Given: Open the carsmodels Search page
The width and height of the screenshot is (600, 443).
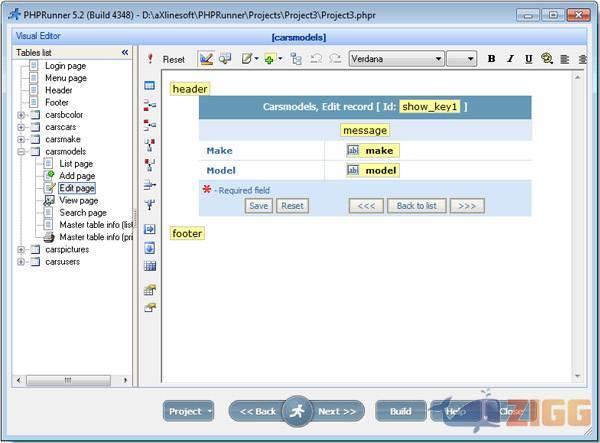Looking at the screenshot, I should tap(83, 213).
